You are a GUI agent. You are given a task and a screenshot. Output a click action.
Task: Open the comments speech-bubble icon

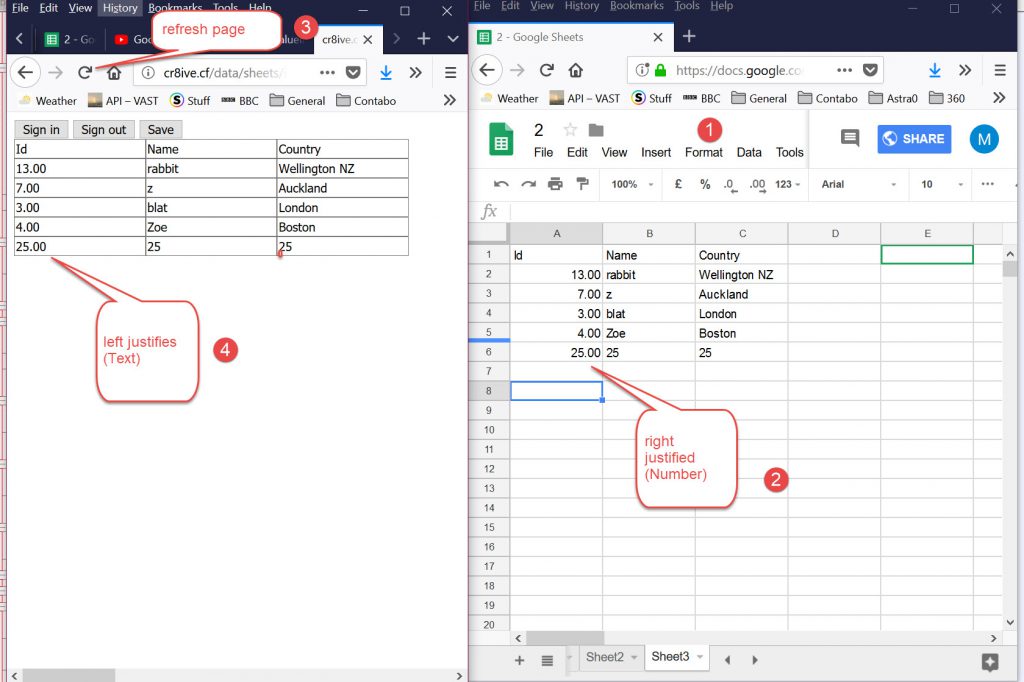click(850, 139)
